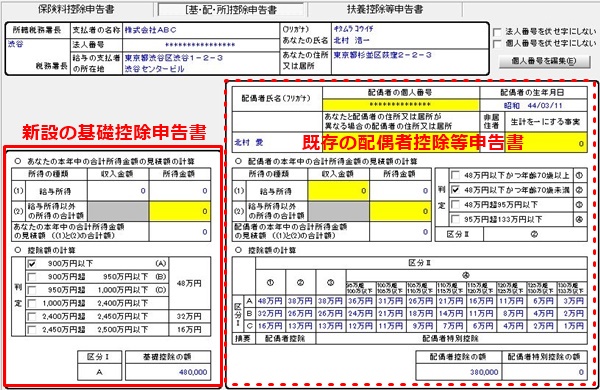Click the 個人番号を編集 button
Image resolution: width=600 pixels, height=390 pixels.
(545, 61)
